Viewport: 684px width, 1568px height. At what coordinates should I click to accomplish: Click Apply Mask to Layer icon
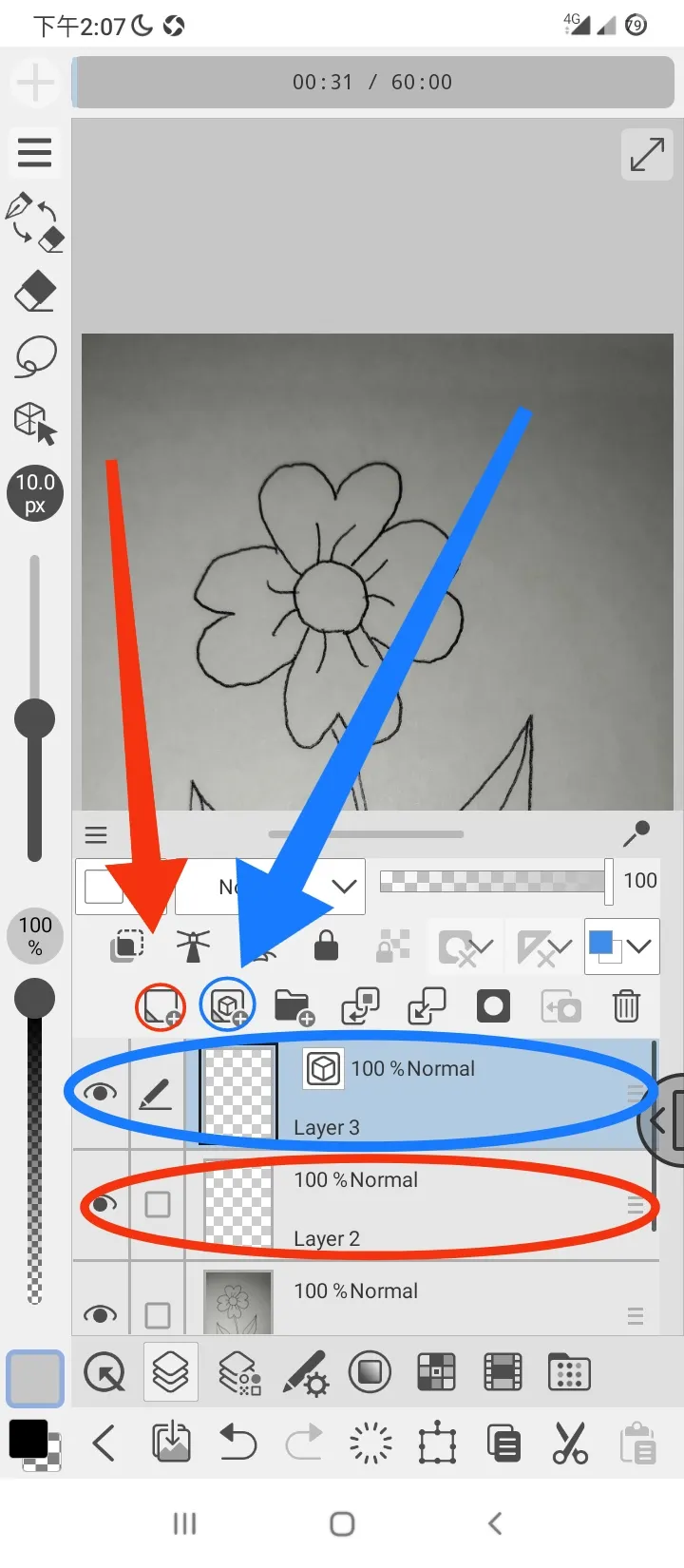click(x=560, y=1006)
